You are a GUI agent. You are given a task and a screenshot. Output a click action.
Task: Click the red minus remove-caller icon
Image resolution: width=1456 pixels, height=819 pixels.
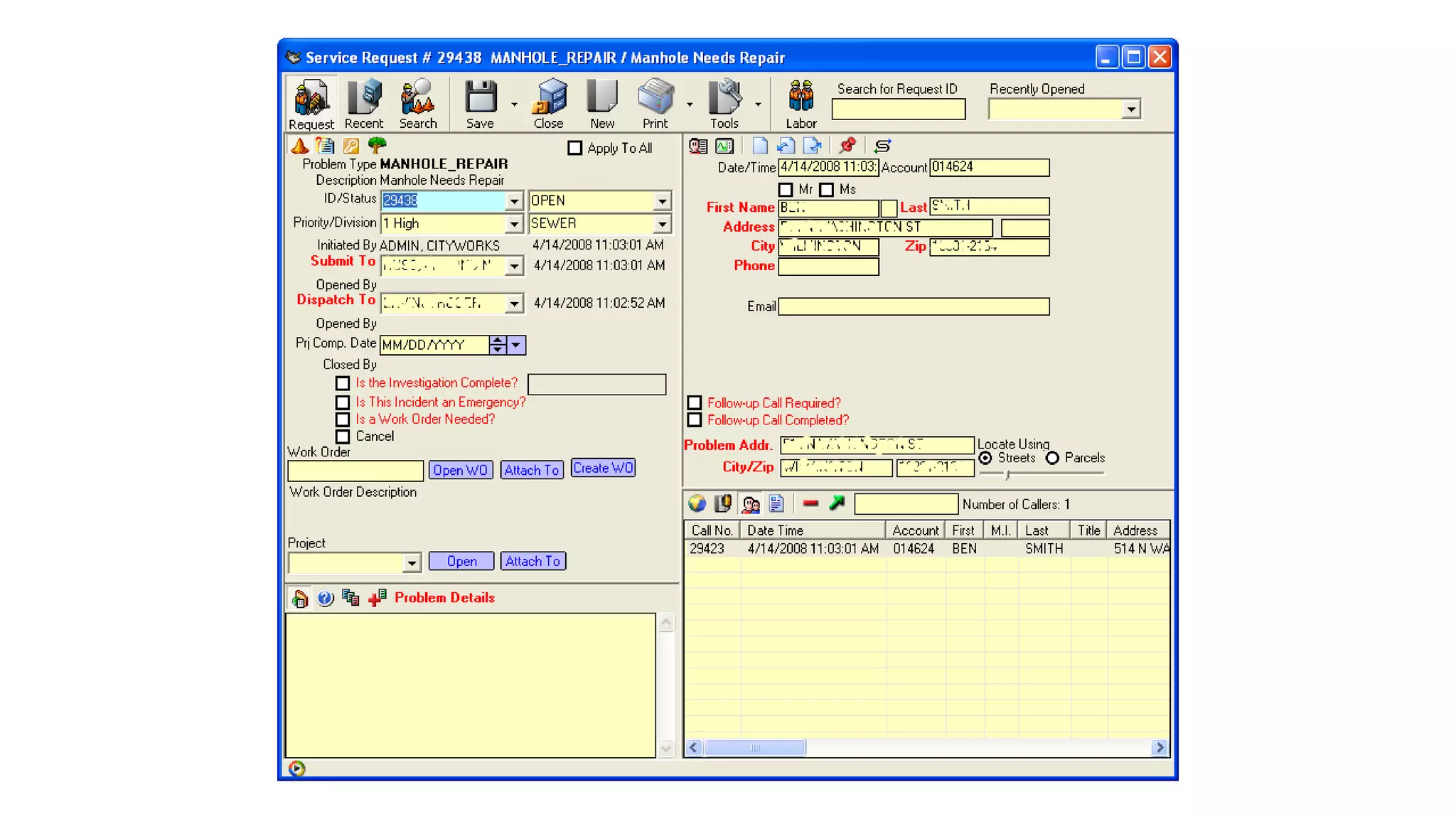click(x=810, y=503)
